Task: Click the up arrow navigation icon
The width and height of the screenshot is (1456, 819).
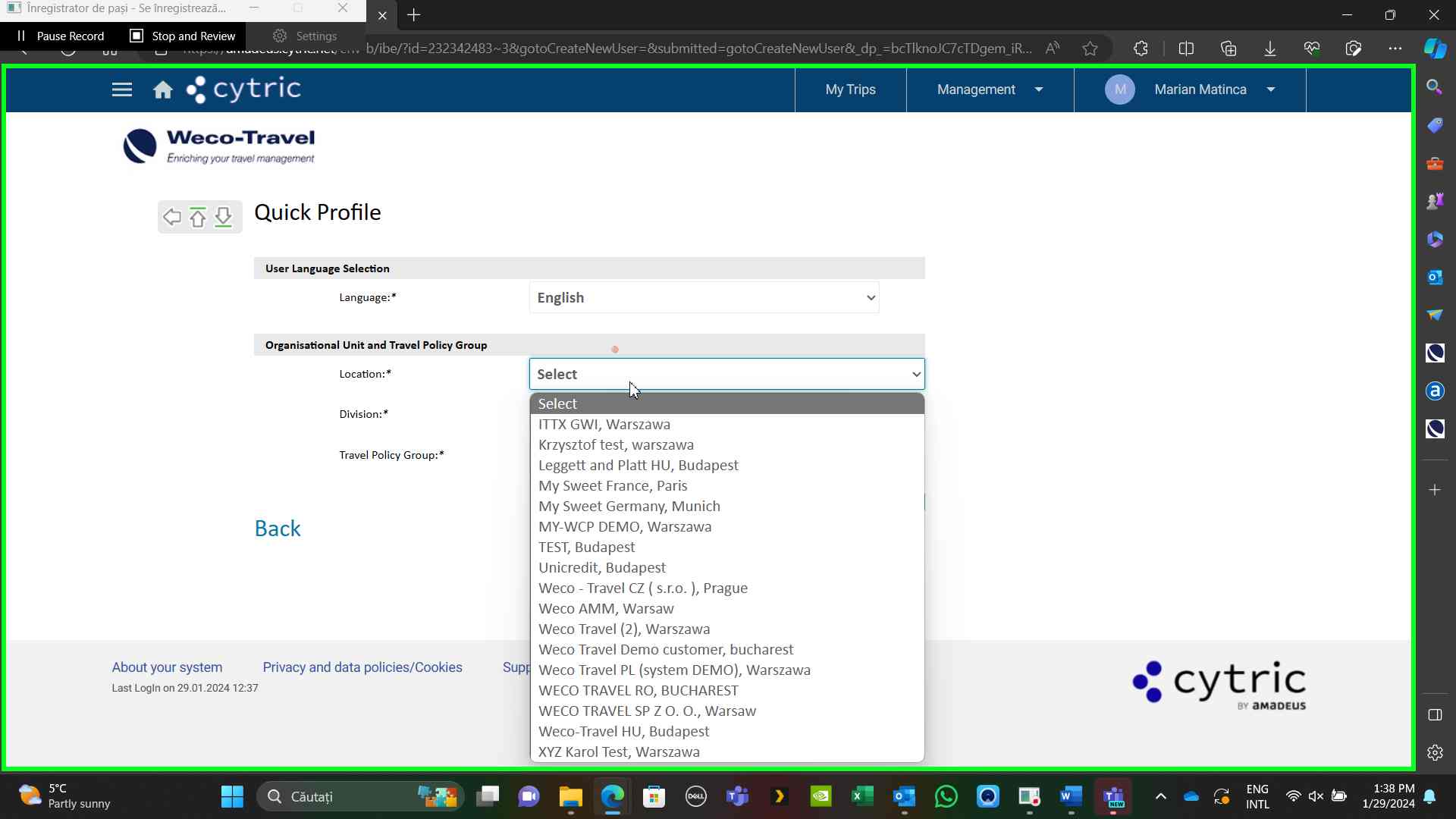Action: [198, 217]
